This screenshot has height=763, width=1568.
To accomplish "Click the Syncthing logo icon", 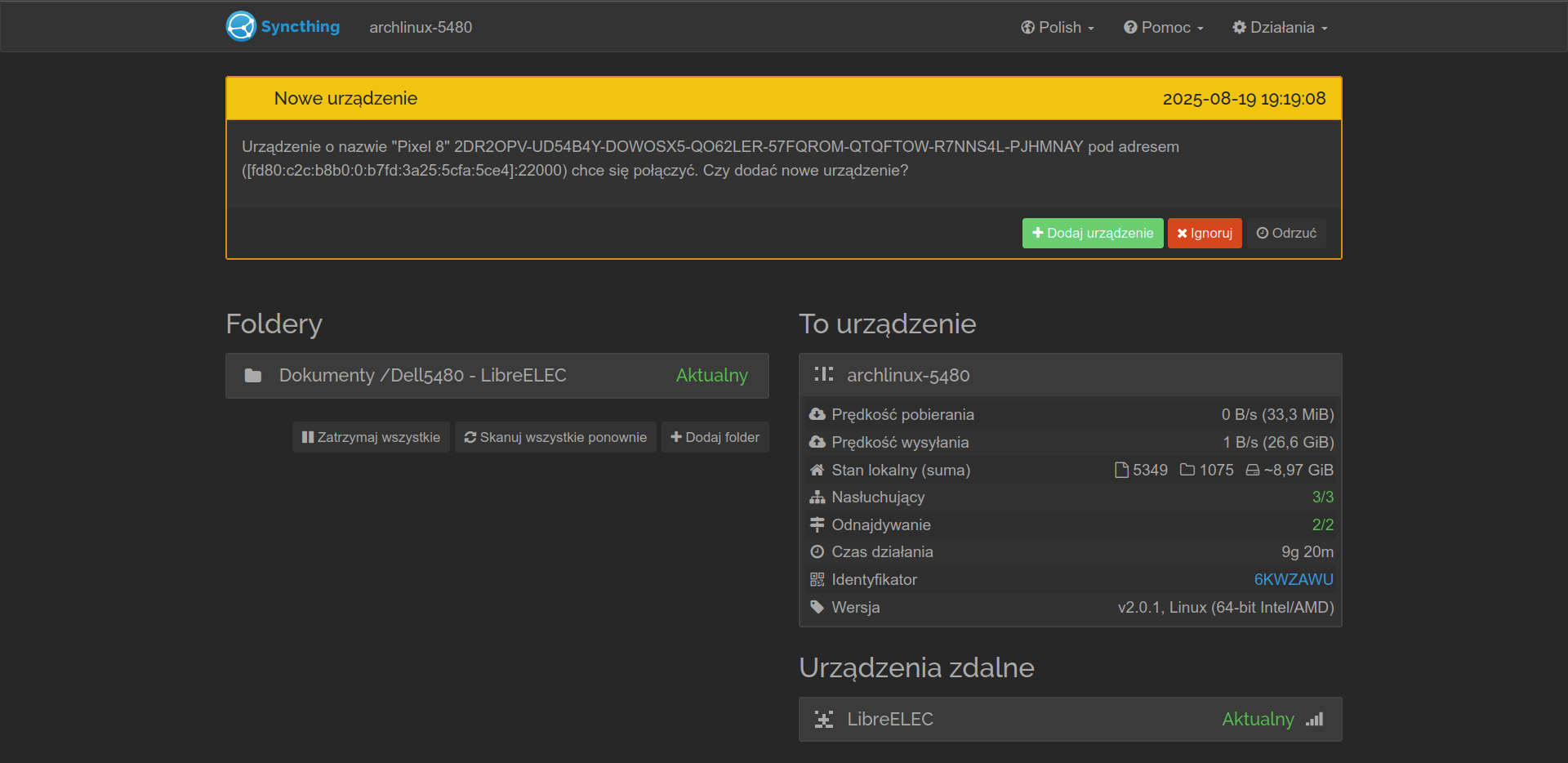I will 241,26.
